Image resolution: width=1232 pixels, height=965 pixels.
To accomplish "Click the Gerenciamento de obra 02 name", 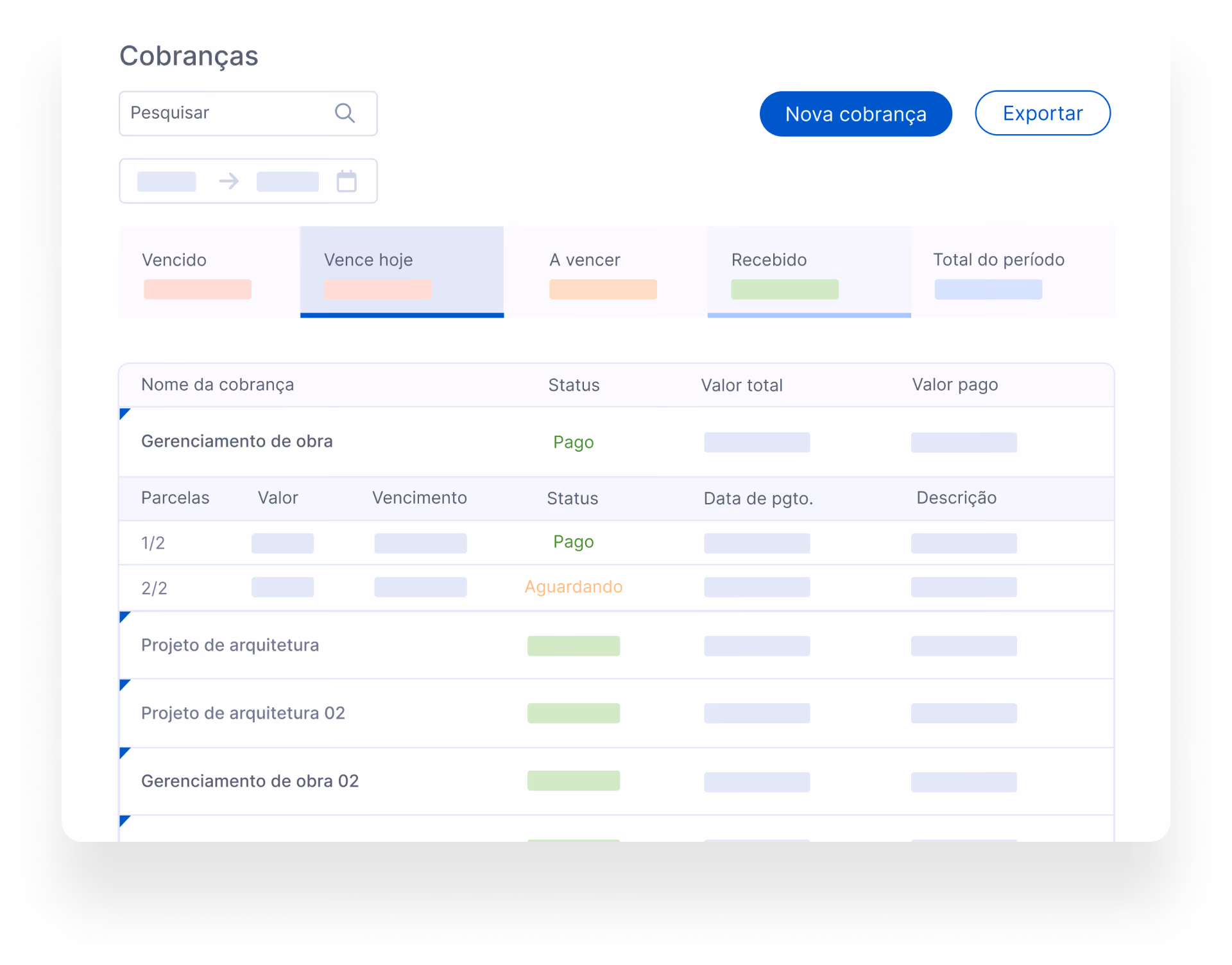I will (250, 781).
